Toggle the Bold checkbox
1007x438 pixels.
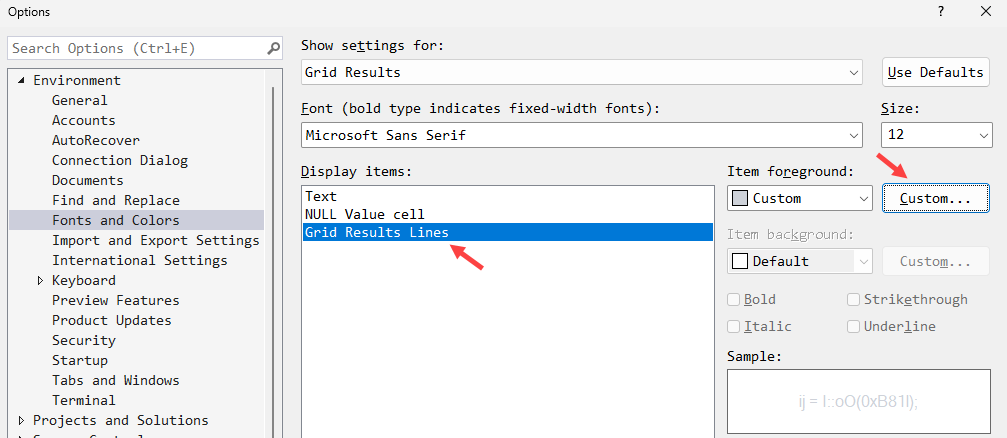tap(734, 299)
